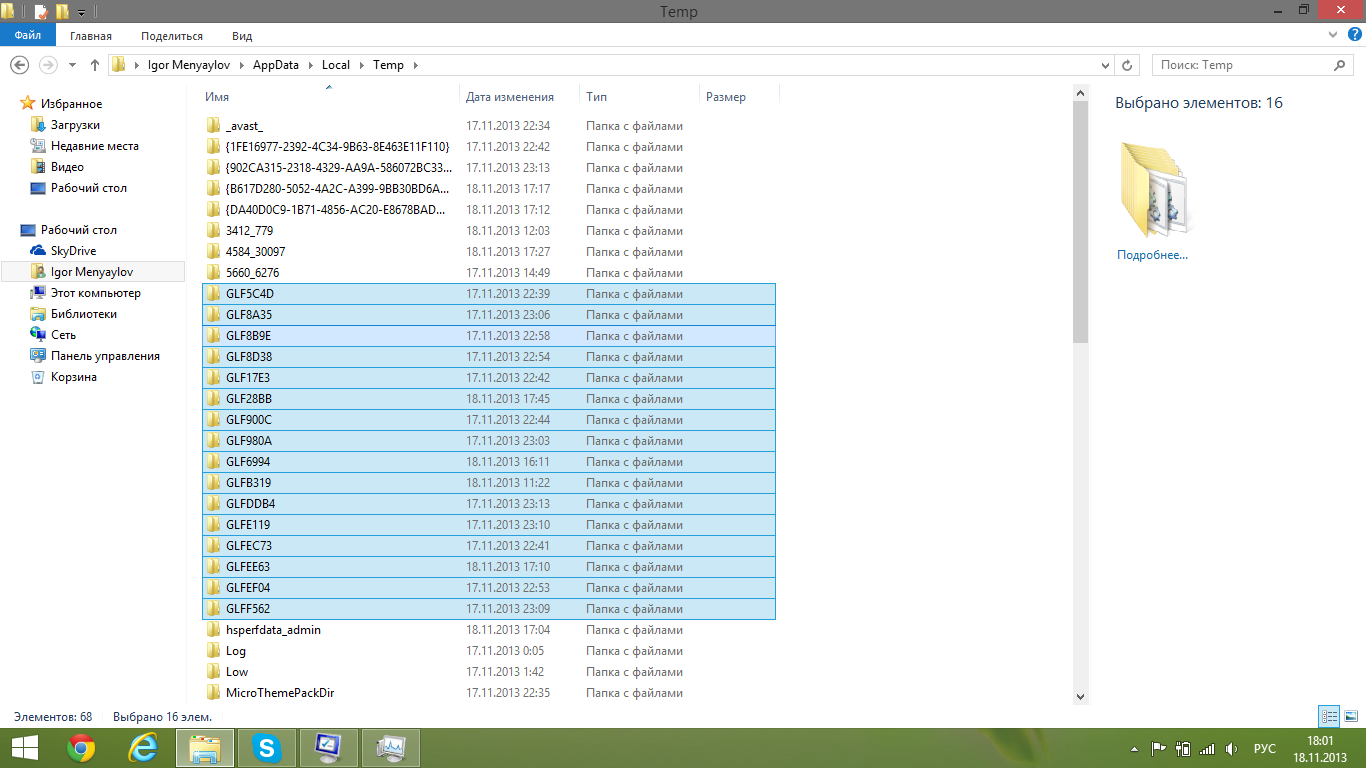1366x768 pixels.
Task: Open Skype from the taskbar
Action: coord(267,747)
